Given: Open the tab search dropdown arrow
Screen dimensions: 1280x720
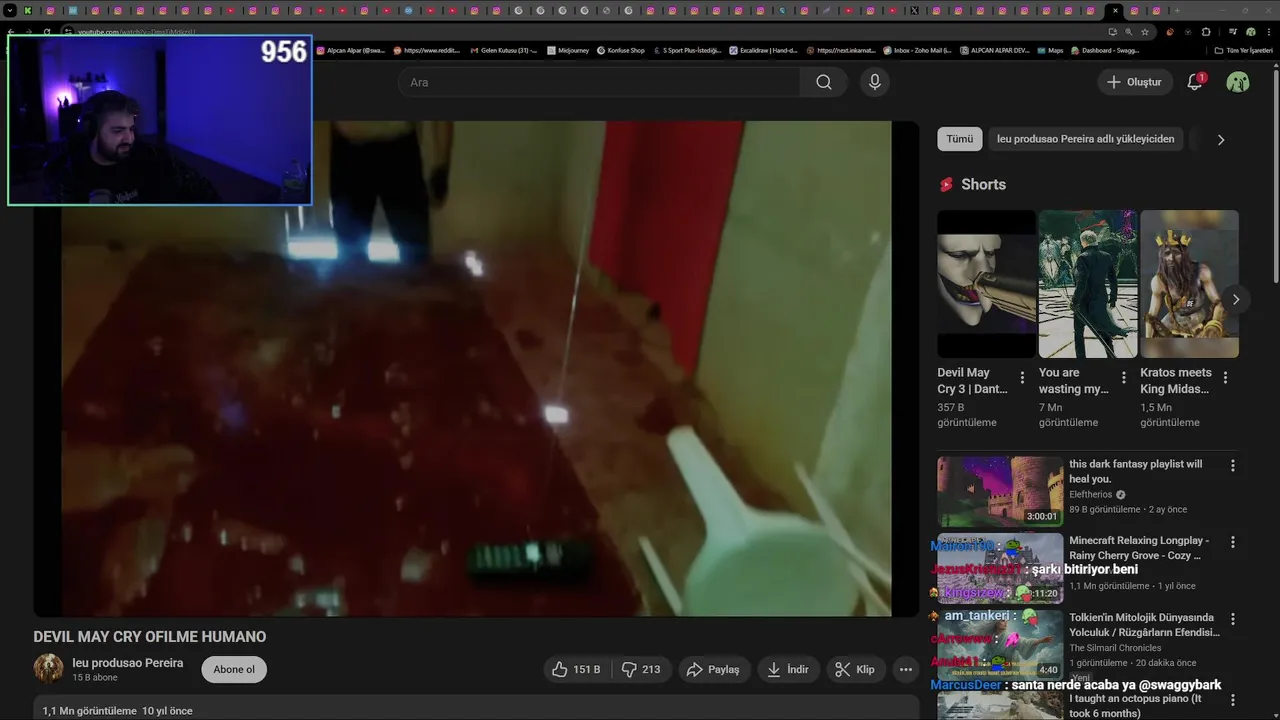Looking at the screenshot, I should [x=8, y=10].
